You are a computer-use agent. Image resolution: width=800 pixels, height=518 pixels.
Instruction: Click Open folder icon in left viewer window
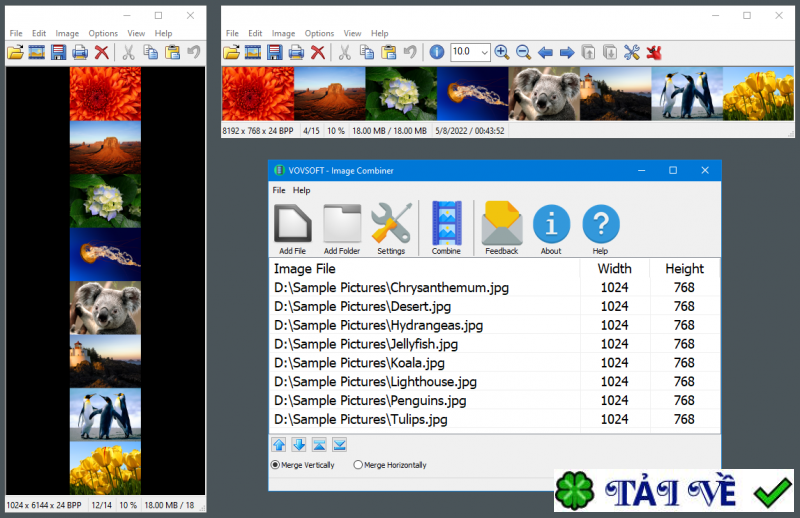[15, 52]
